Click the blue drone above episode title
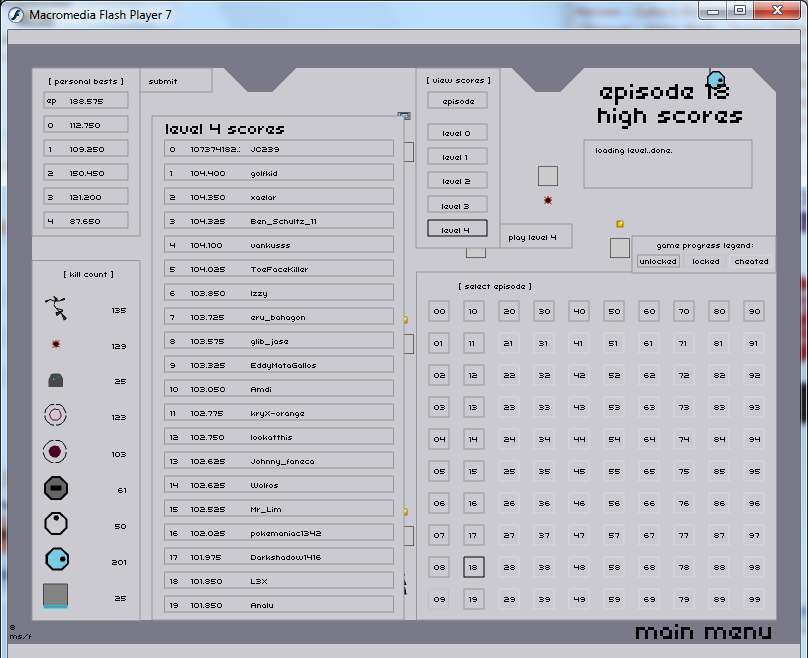Image resolution: width=808 pixels, height=658 pixels. pos(716,81)
